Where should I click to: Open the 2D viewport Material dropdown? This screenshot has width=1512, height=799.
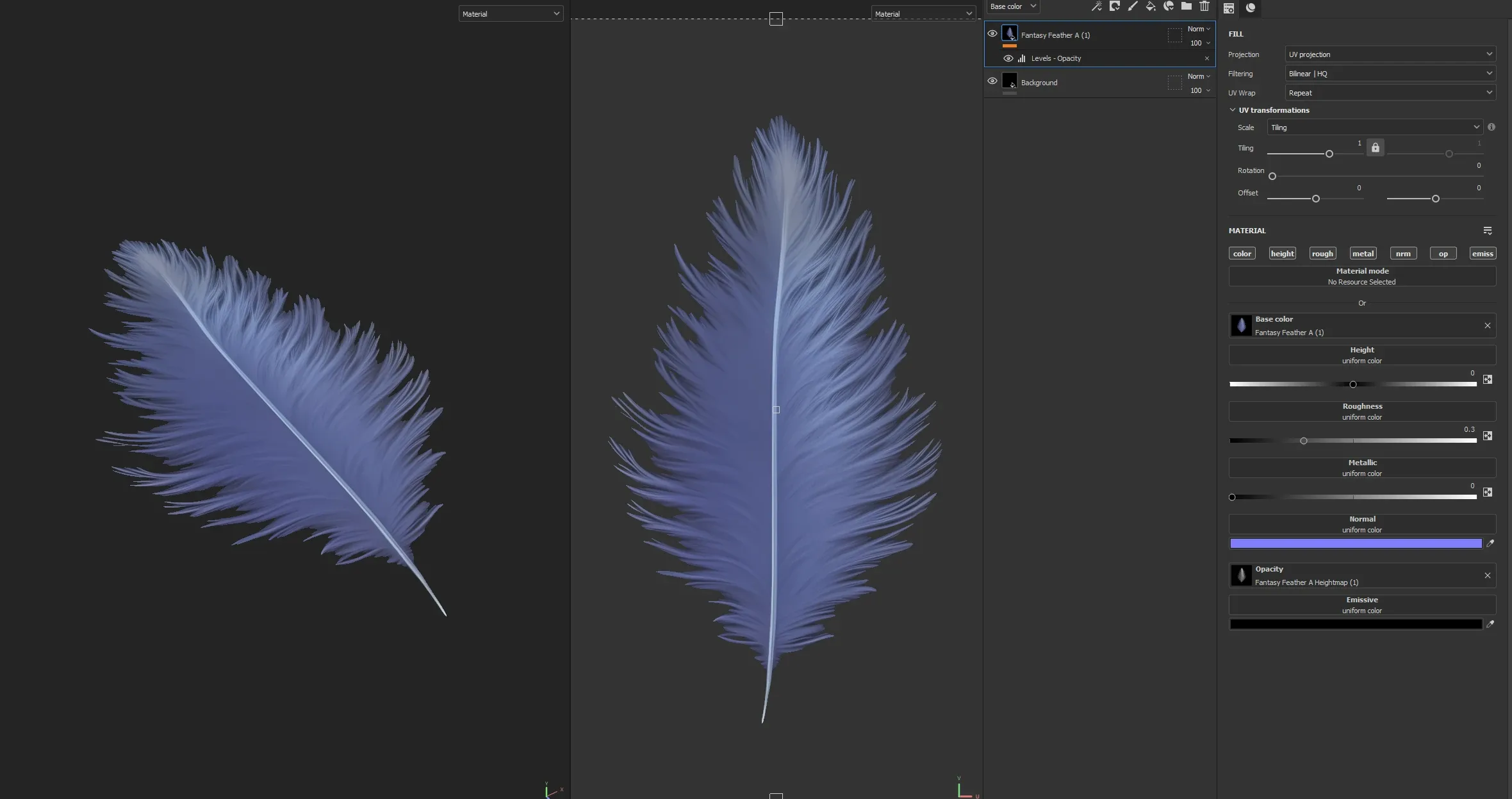(x=923, y=13)
